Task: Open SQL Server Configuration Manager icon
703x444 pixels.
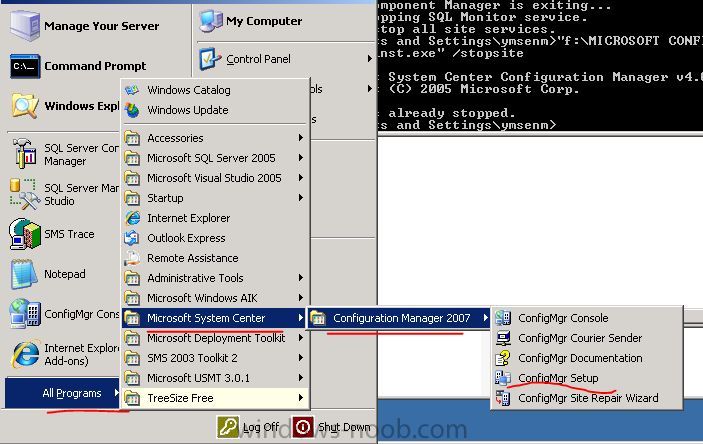Action: click(x=25, y=153)
